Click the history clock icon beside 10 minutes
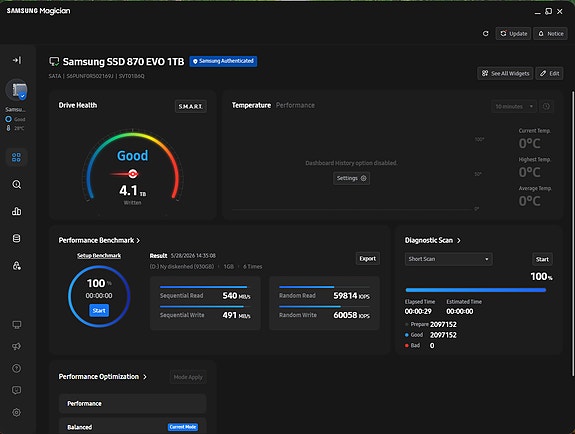 coord(546,106)
